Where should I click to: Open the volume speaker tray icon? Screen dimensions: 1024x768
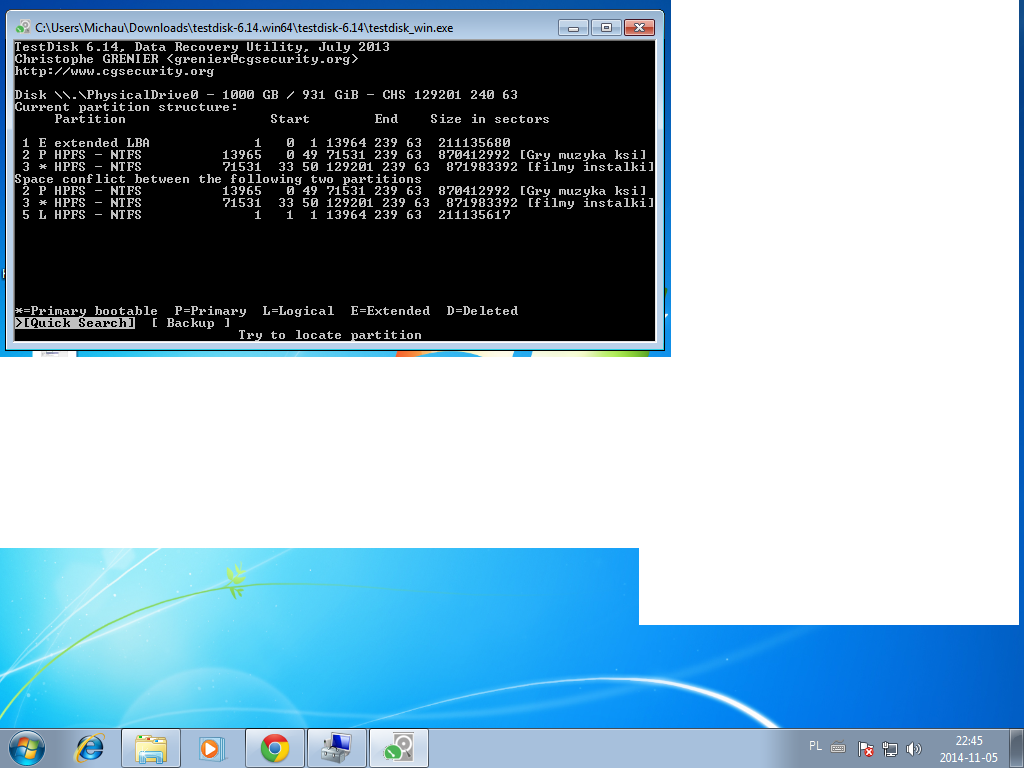914,748
